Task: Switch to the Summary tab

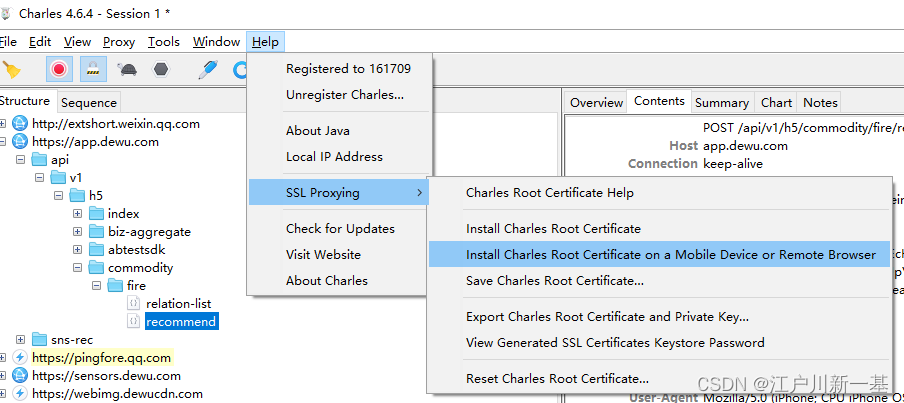Action: coord(721,103)
